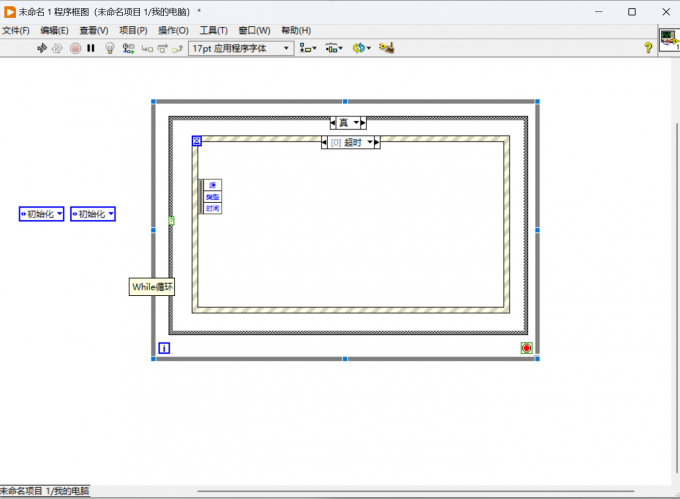Image resolution: width=680 pixels, height=499 pixels.
Task: Click the VI icon pane in top-right corner
Action: (670, 39)
